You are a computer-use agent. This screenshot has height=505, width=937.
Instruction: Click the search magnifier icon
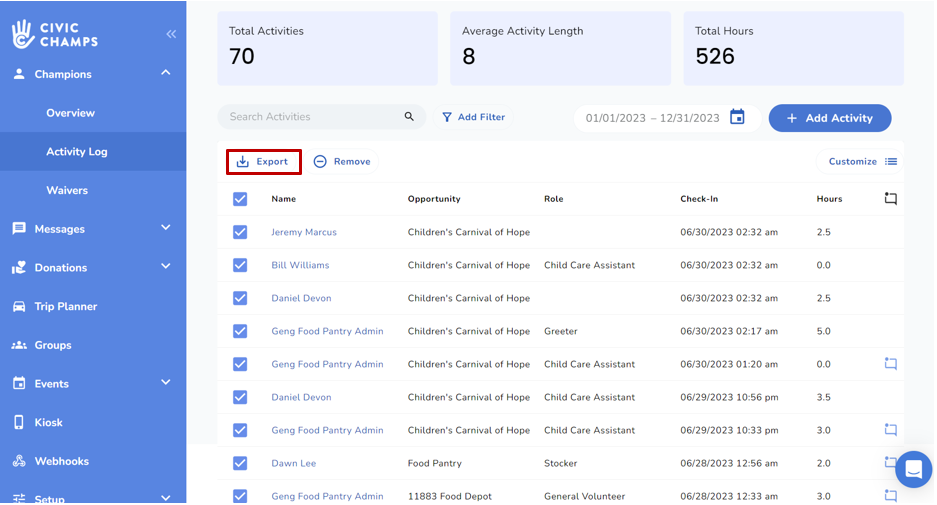409,117
